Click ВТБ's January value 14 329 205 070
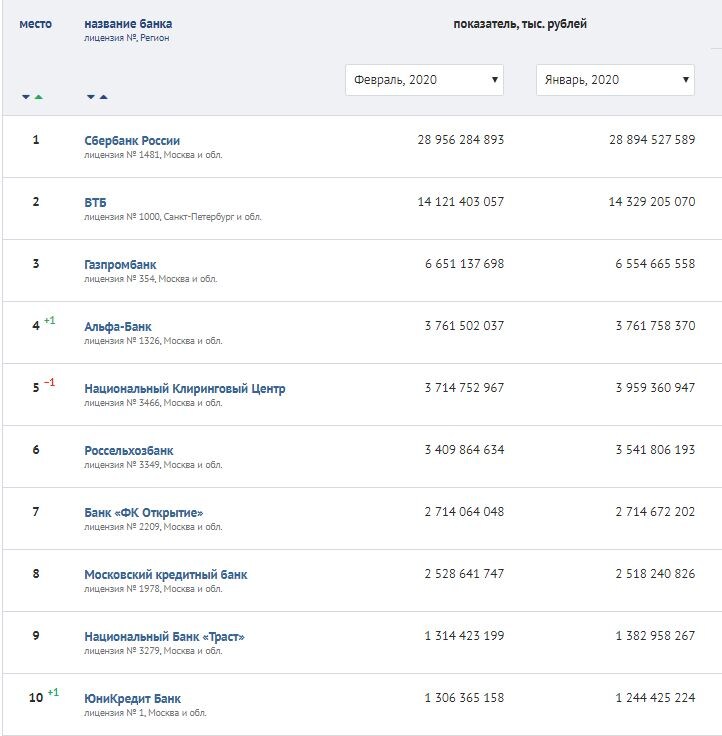The image size is (722, 736). click(x=651, y=202)
